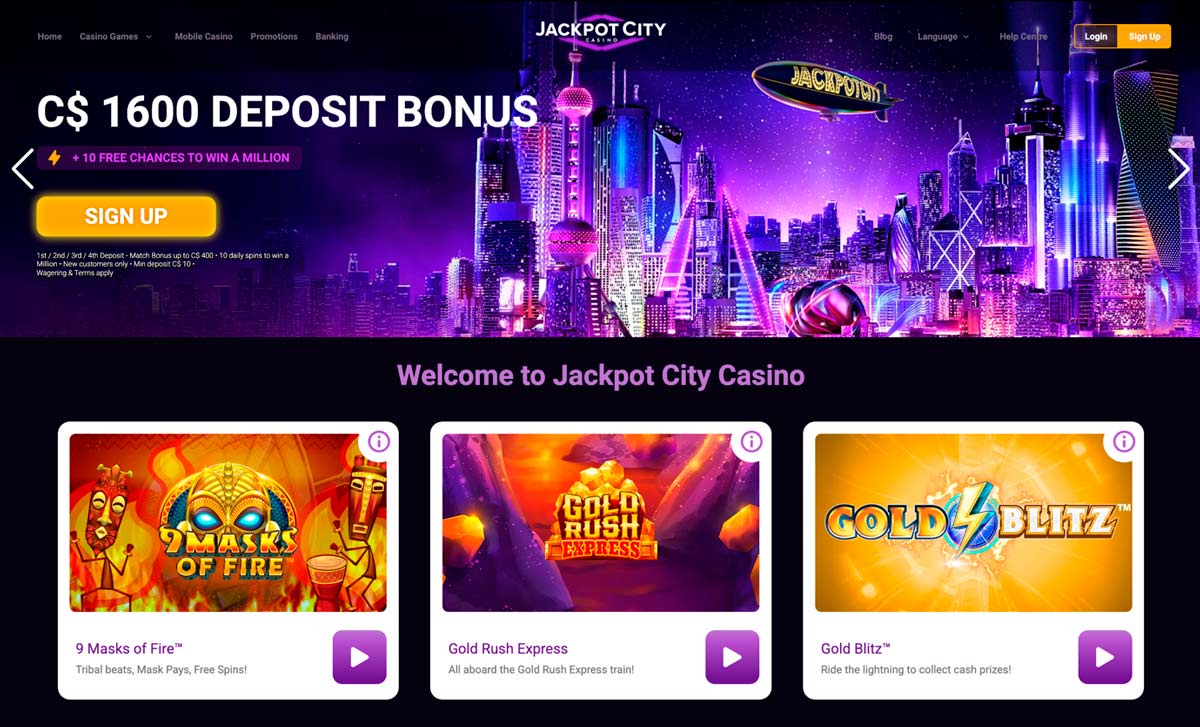This screenshot has width=1200, height=727.
Task: Show info for Gold Blitz game
Action: (1124, 441)
